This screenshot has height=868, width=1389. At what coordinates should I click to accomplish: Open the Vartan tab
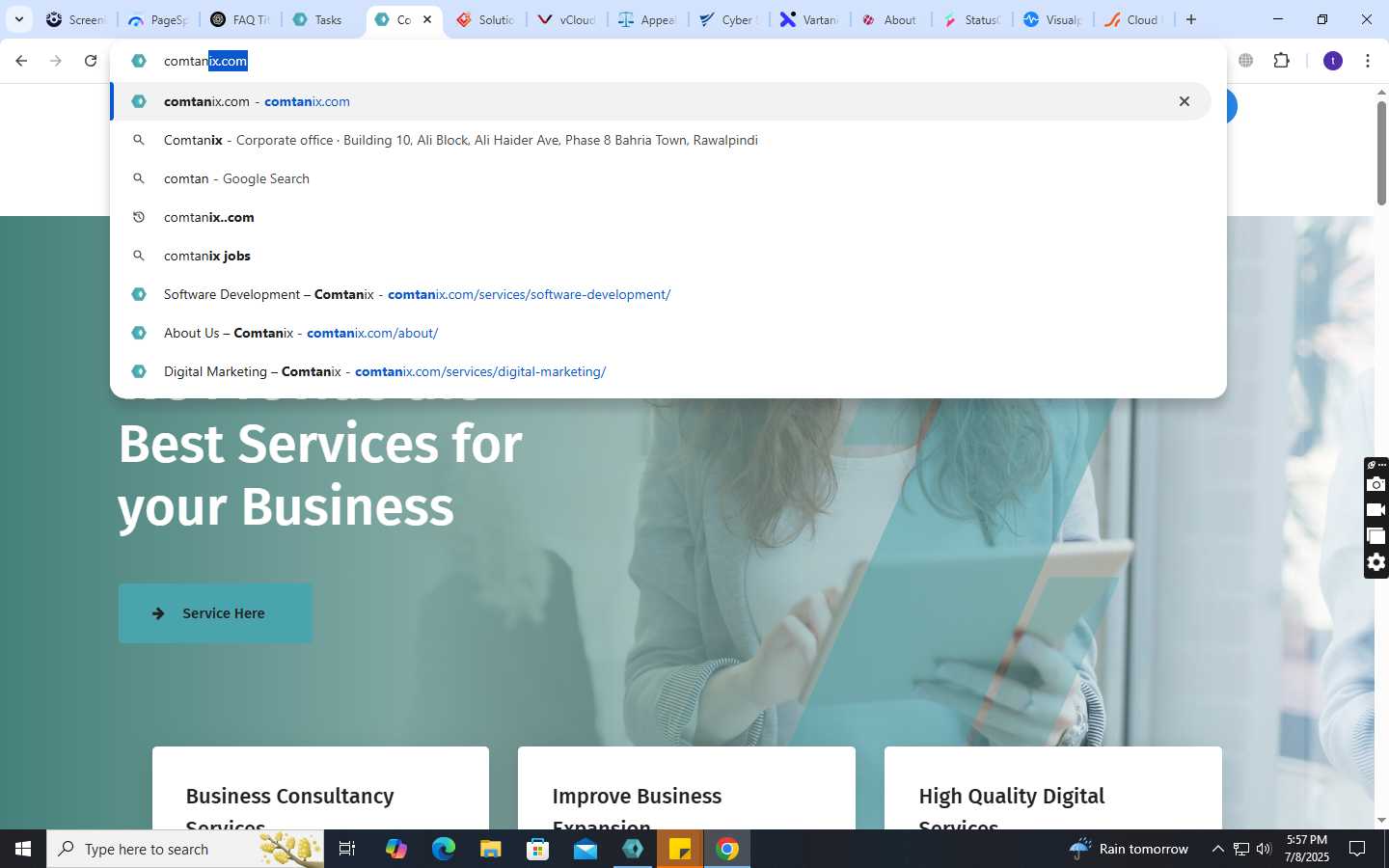811,19
